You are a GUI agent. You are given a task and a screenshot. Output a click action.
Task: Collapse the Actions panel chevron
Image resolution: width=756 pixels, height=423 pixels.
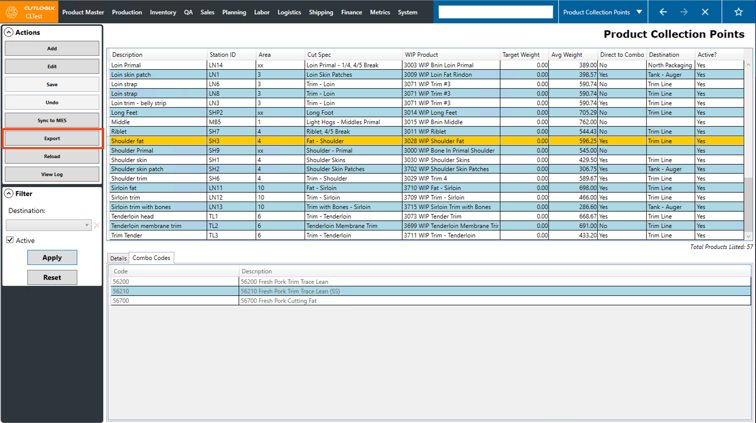click(x=9, y=33)
